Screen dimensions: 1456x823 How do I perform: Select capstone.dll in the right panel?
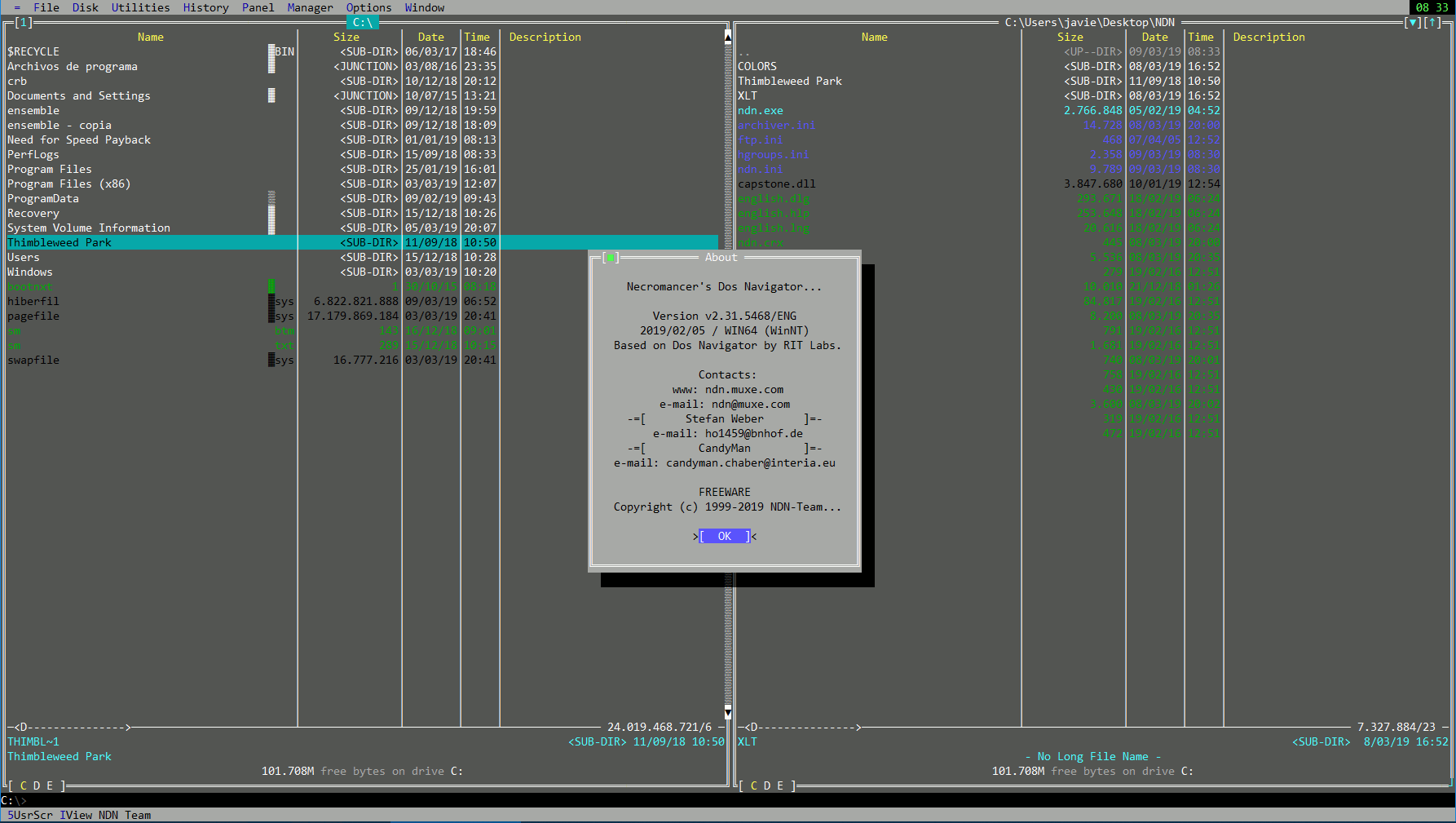pyautogui.click(x=777, y=184)
